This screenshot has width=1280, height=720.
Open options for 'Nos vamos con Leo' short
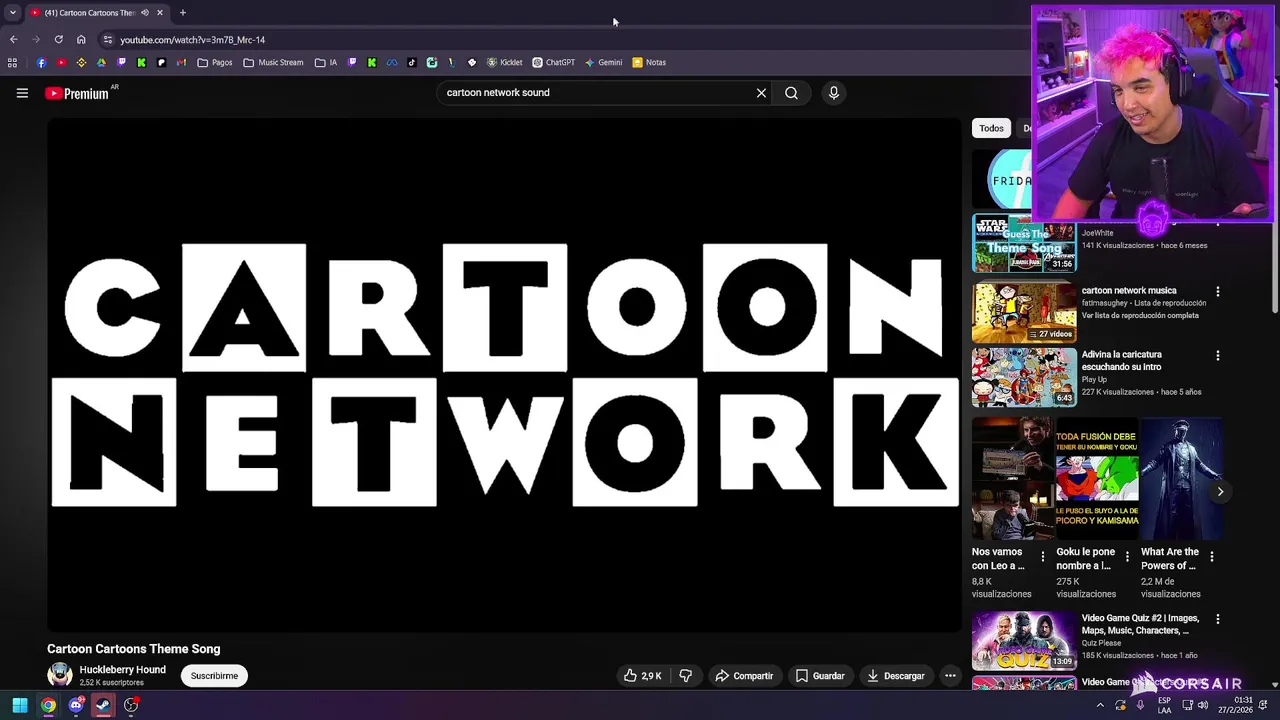pyautogui.click(x=1043, y=557)
